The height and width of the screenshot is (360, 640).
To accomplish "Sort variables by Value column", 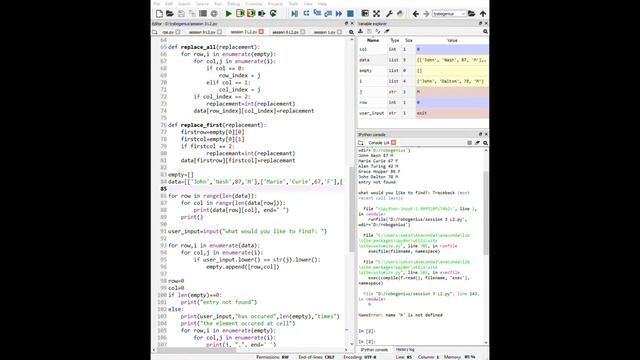I will [452, 40].
